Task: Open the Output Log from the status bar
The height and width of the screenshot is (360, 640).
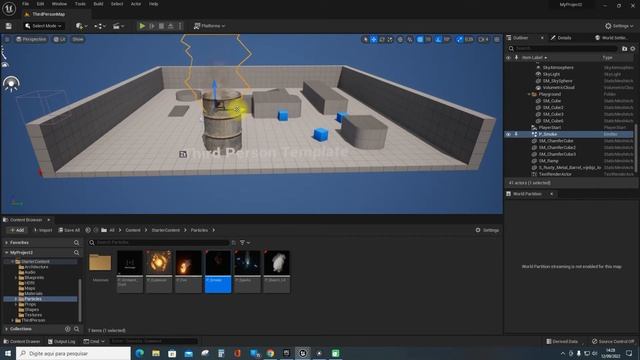Action: 62,341
